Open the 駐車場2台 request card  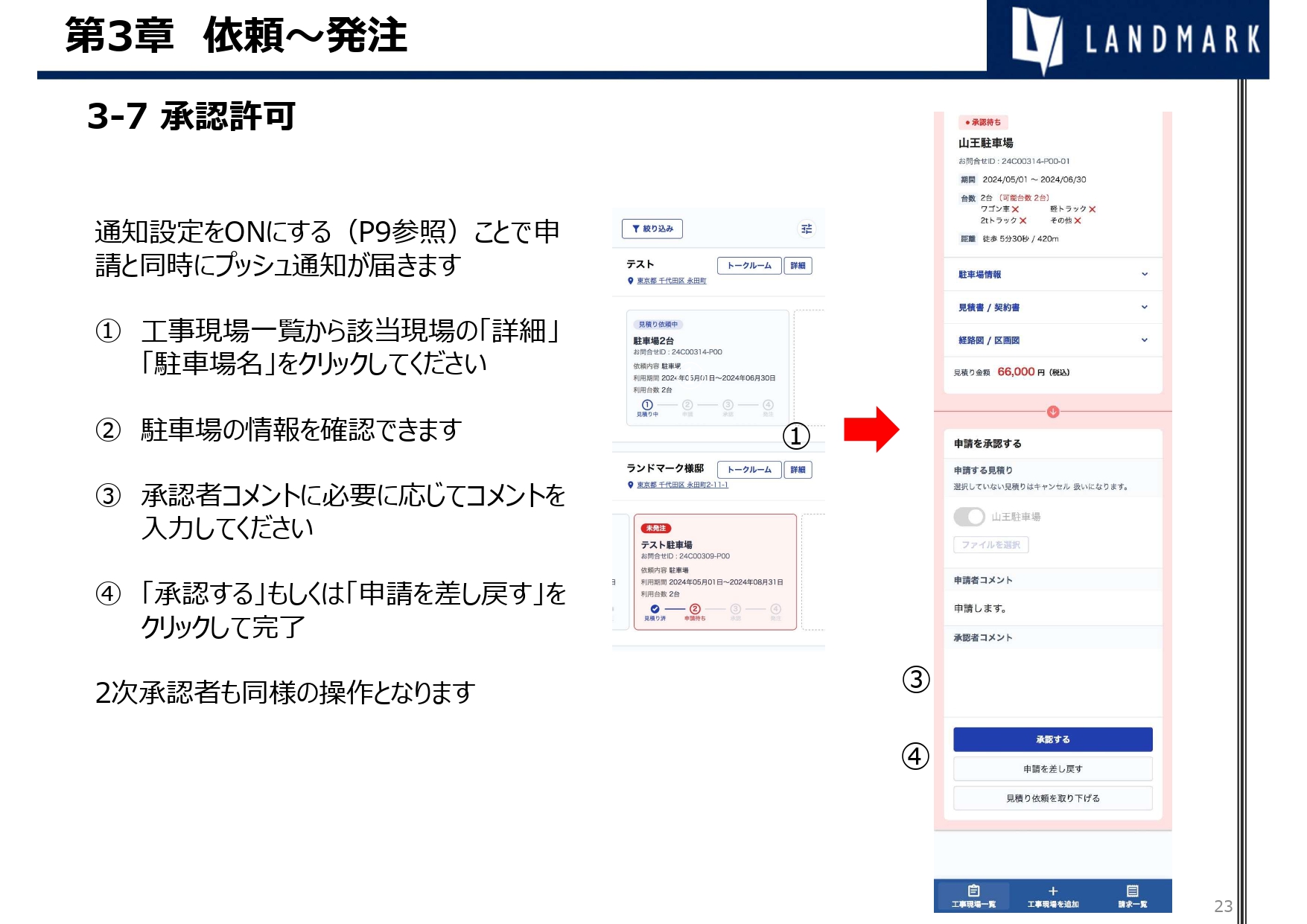pyautogui.click(x=707, y=367)
